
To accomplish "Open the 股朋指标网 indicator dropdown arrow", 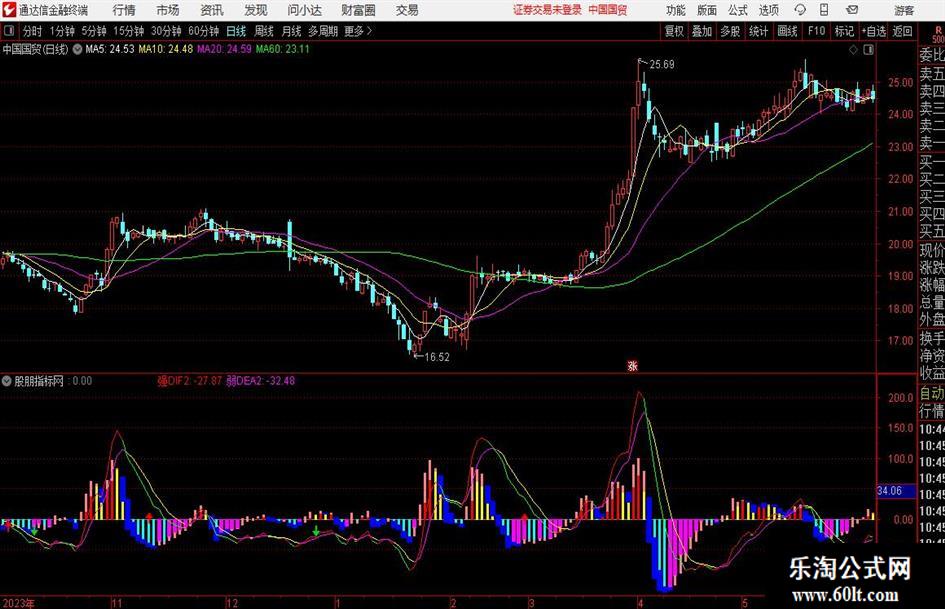I will [7, 381].
